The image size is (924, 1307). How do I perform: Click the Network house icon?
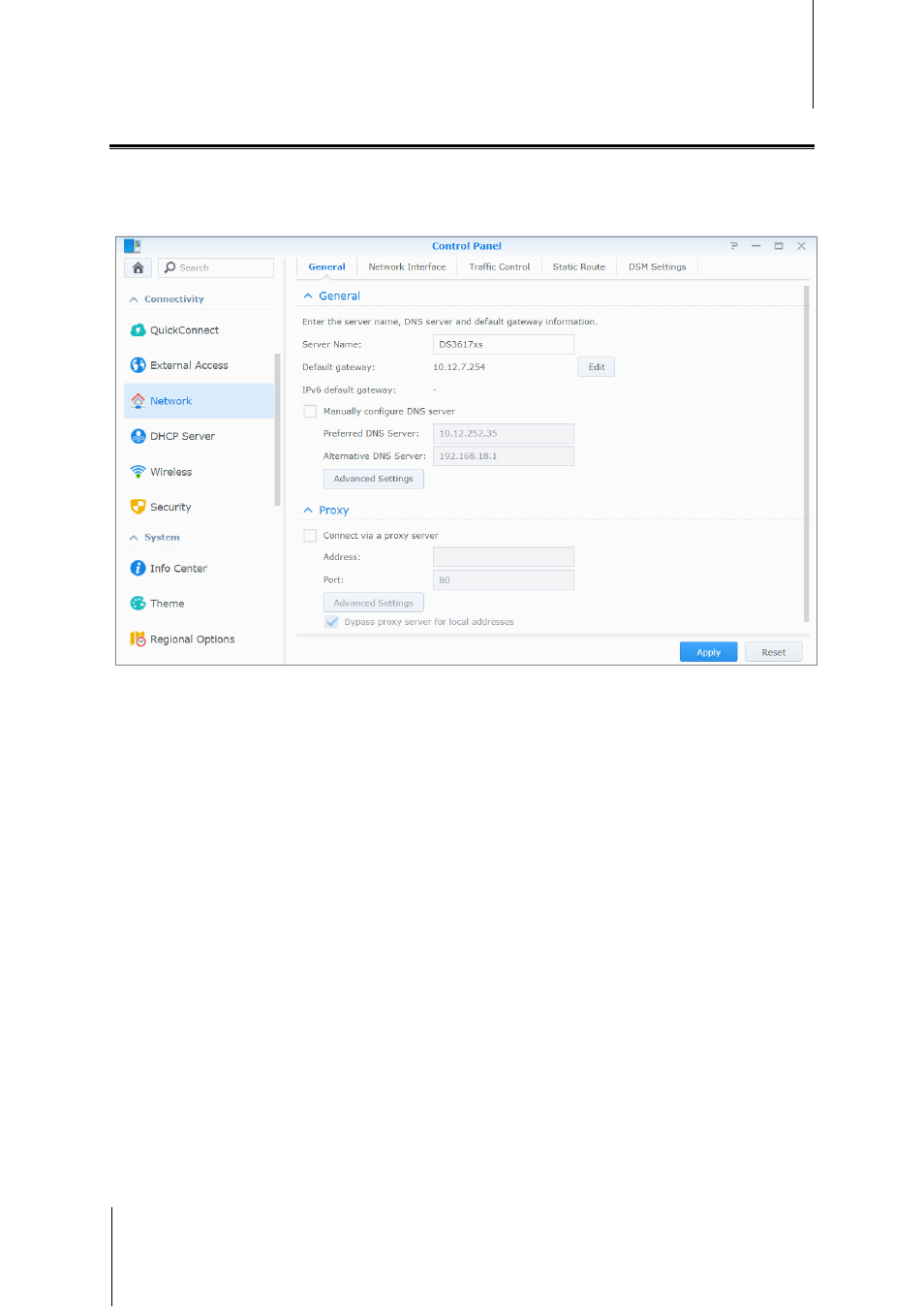pyautogui.click(x=138, y=400)
